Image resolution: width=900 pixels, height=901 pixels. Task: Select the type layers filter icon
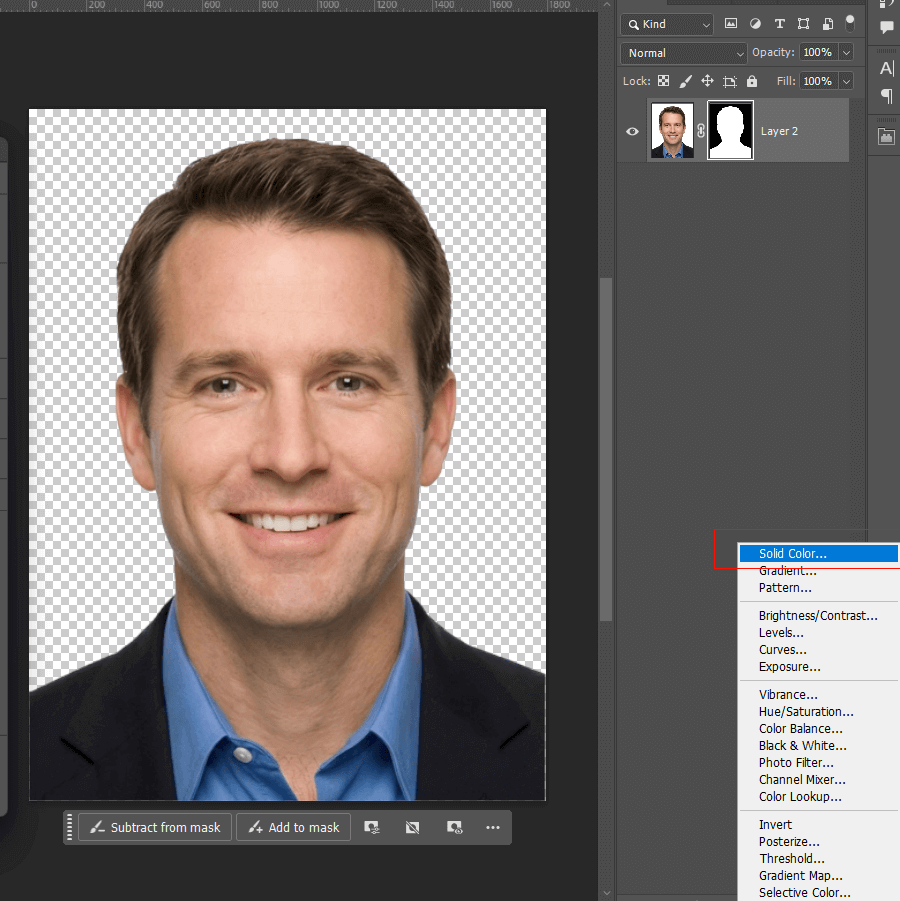tap(779, 23)
